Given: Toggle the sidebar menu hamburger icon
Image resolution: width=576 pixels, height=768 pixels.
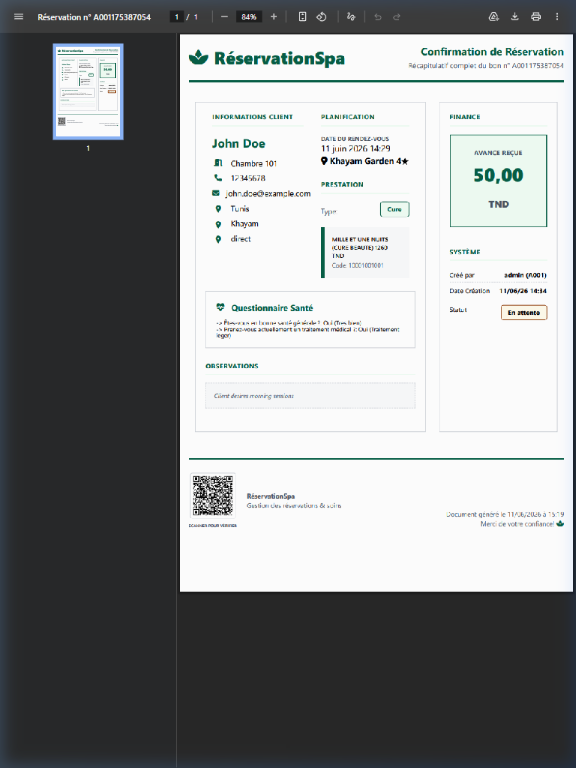Looking at the screenshot, I should click(19, 17).
